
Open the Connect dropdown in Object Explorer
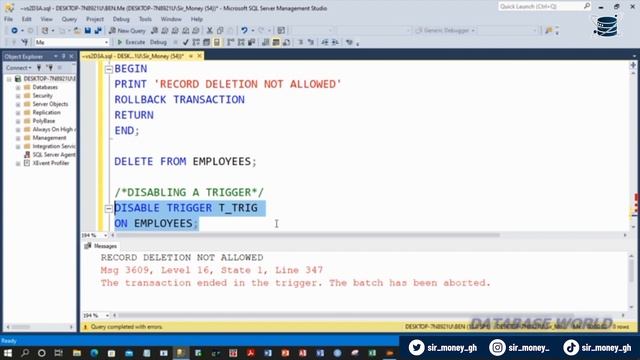18,67
